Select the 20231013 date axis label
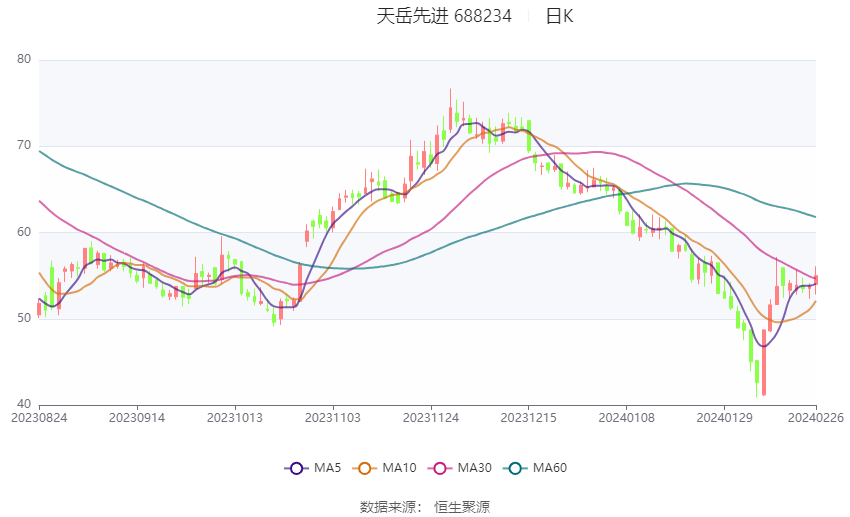Screen dimensions: 850x517 235,418
